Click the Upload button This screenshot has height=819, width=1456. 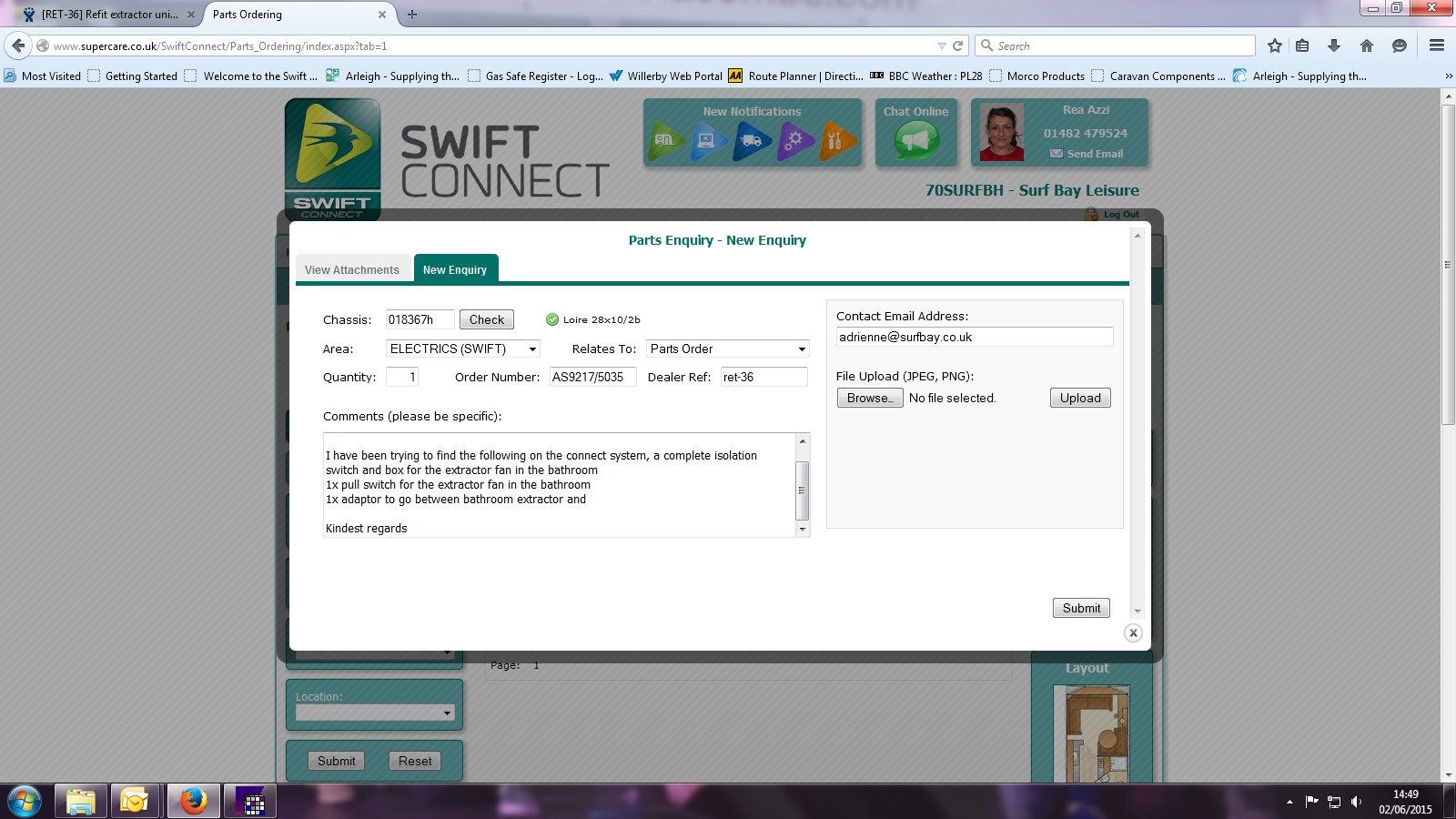tap(1080, 398)
